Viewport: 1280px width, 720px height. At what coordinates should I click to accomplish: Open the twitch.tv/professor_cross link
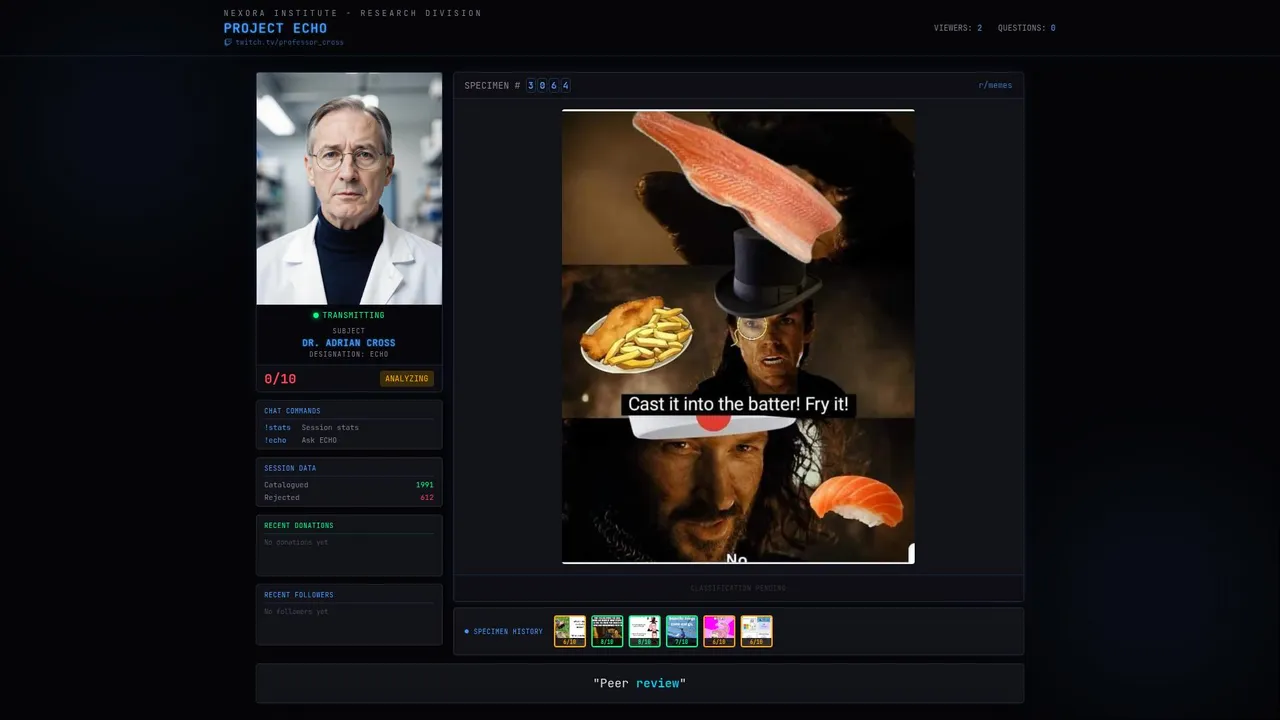point(289,42)
